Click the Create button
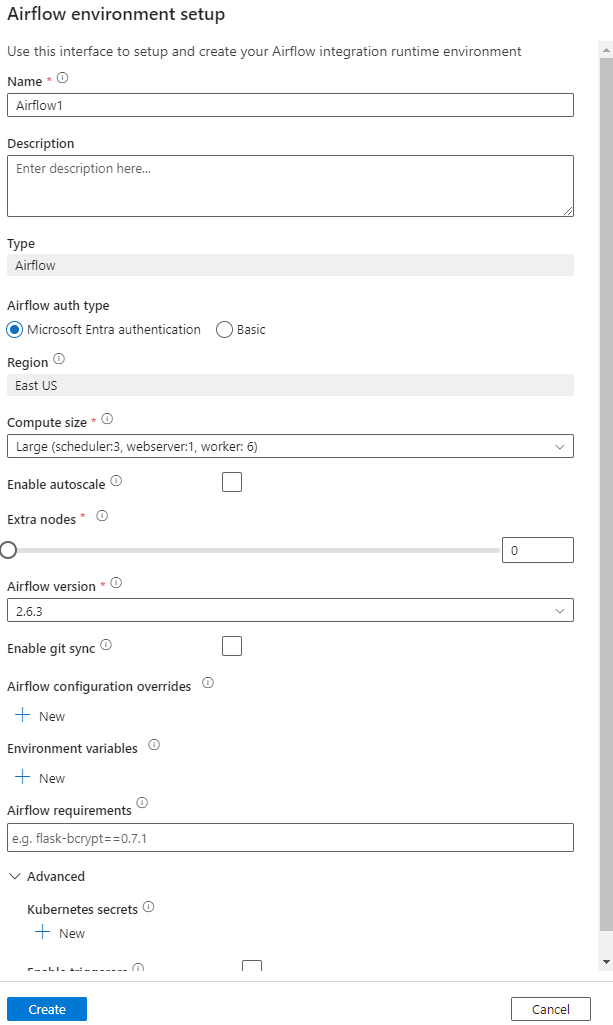613x1025 pixels. 46,1008
